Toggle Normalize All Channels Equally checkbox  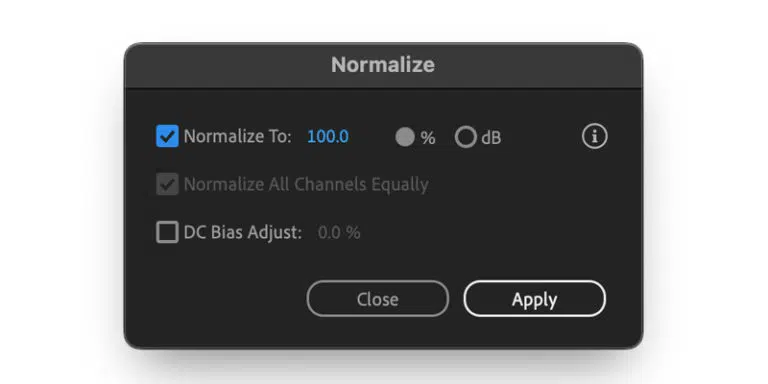click(167, 184)
